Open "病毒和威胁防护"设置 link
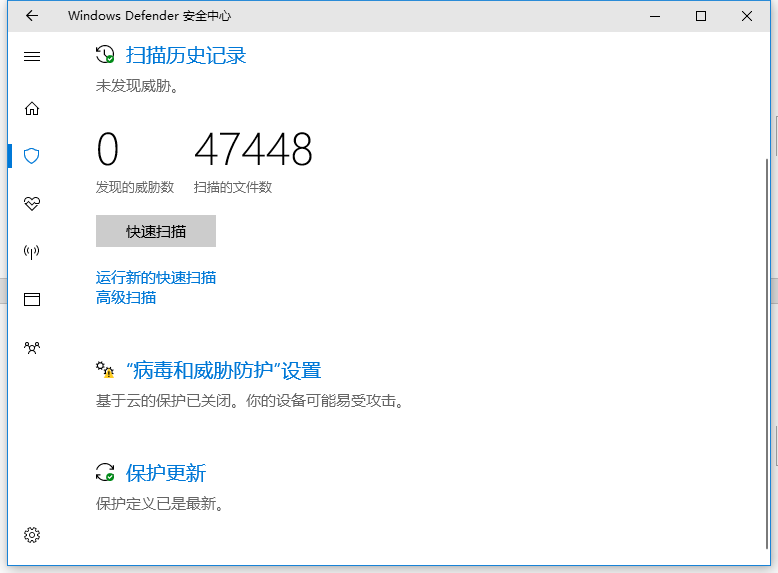 pos(224,371)
